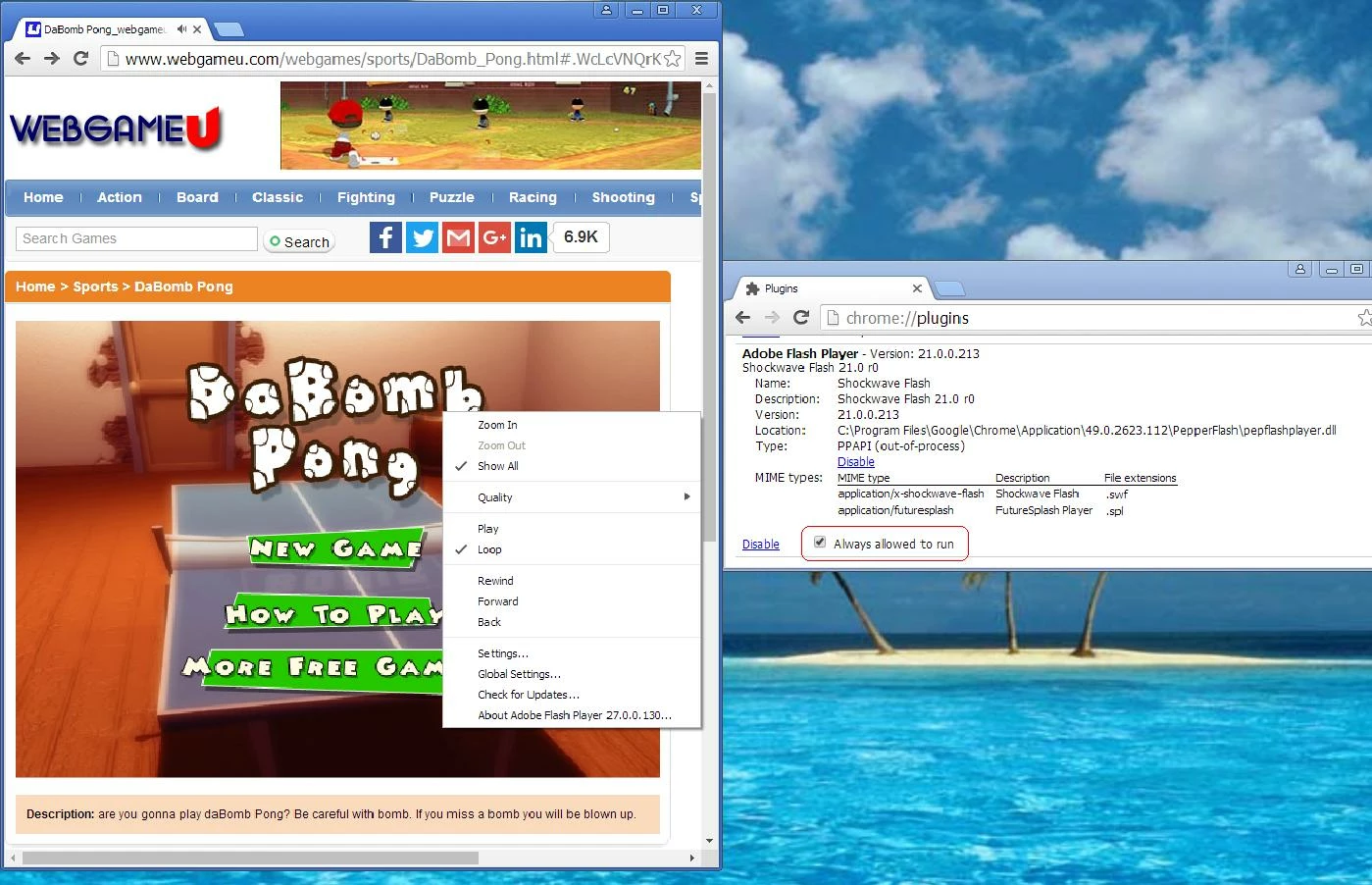
Task: Open Home in site navigation bar
Action: pyautogui.click(x=43, y=197)
